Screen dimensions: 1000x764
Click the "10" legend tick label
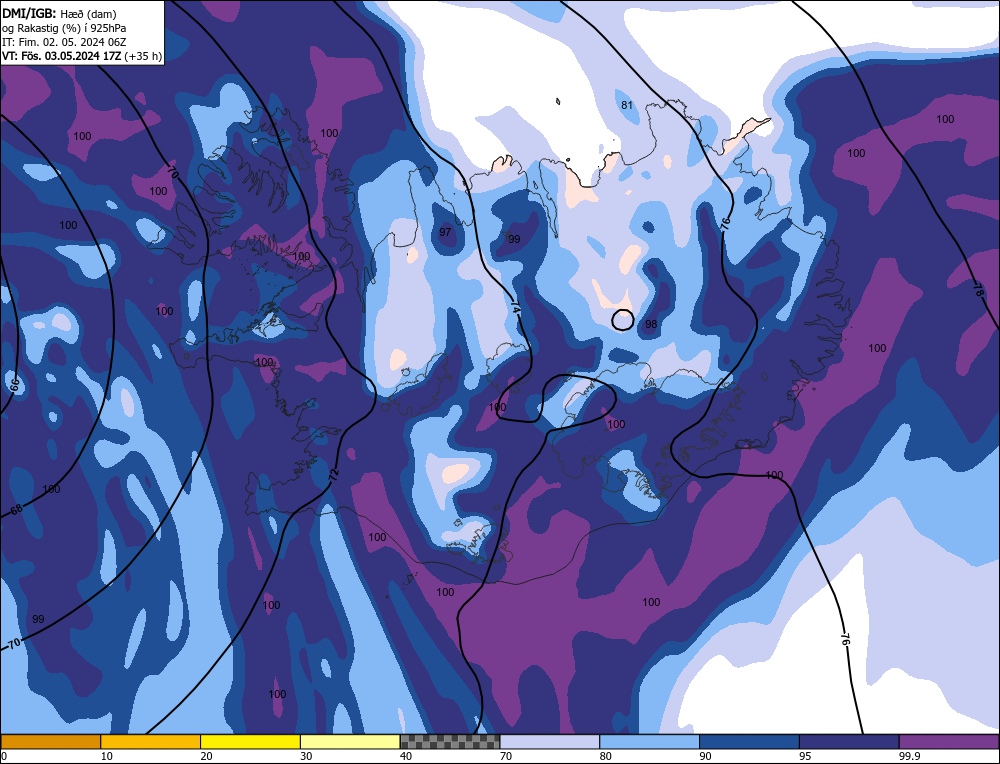tap(107, 756)
